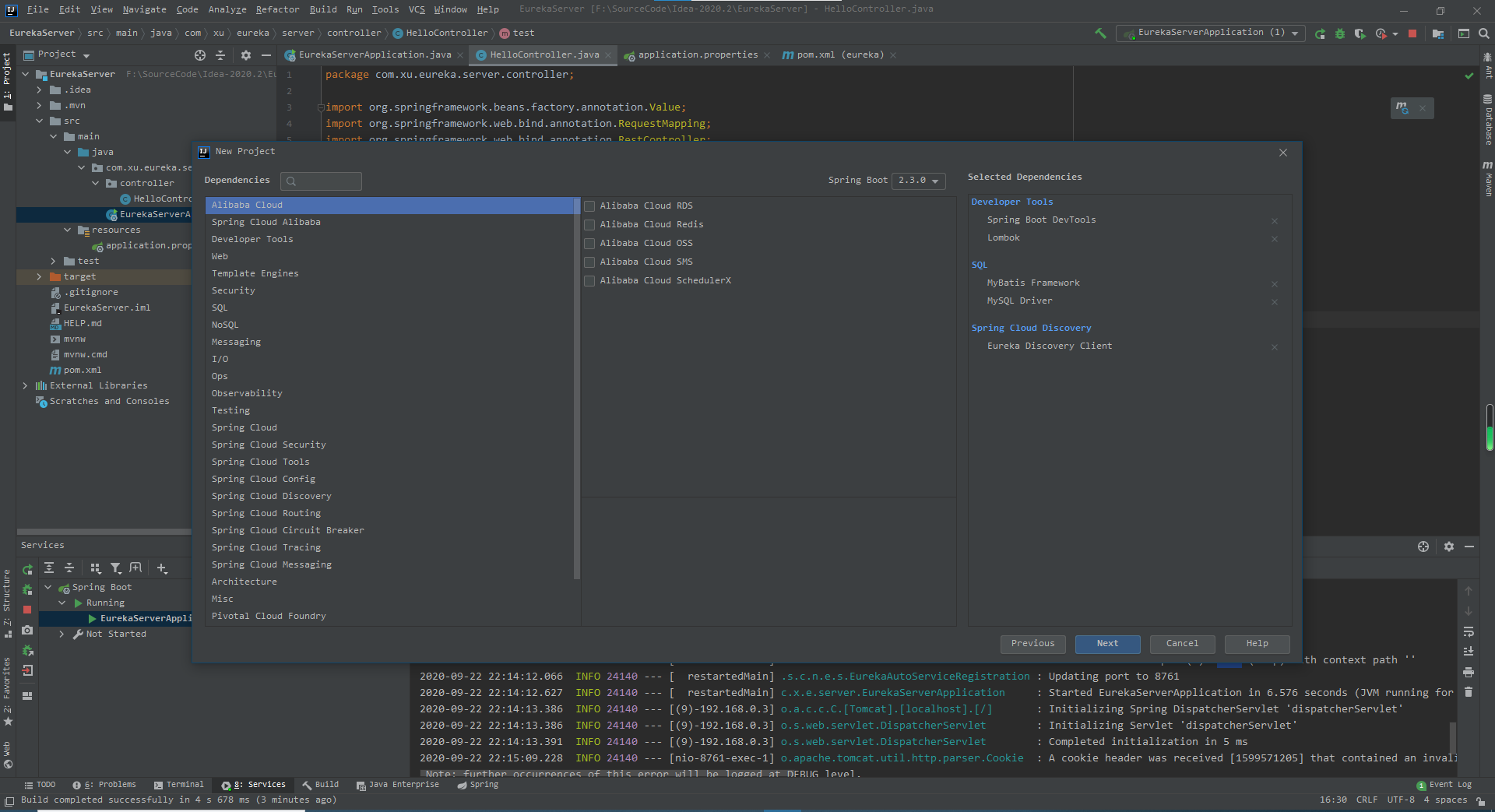Expand the .idea folder in project tree
This screenshot has width=1495, height=812.
[x=39, y=90]
